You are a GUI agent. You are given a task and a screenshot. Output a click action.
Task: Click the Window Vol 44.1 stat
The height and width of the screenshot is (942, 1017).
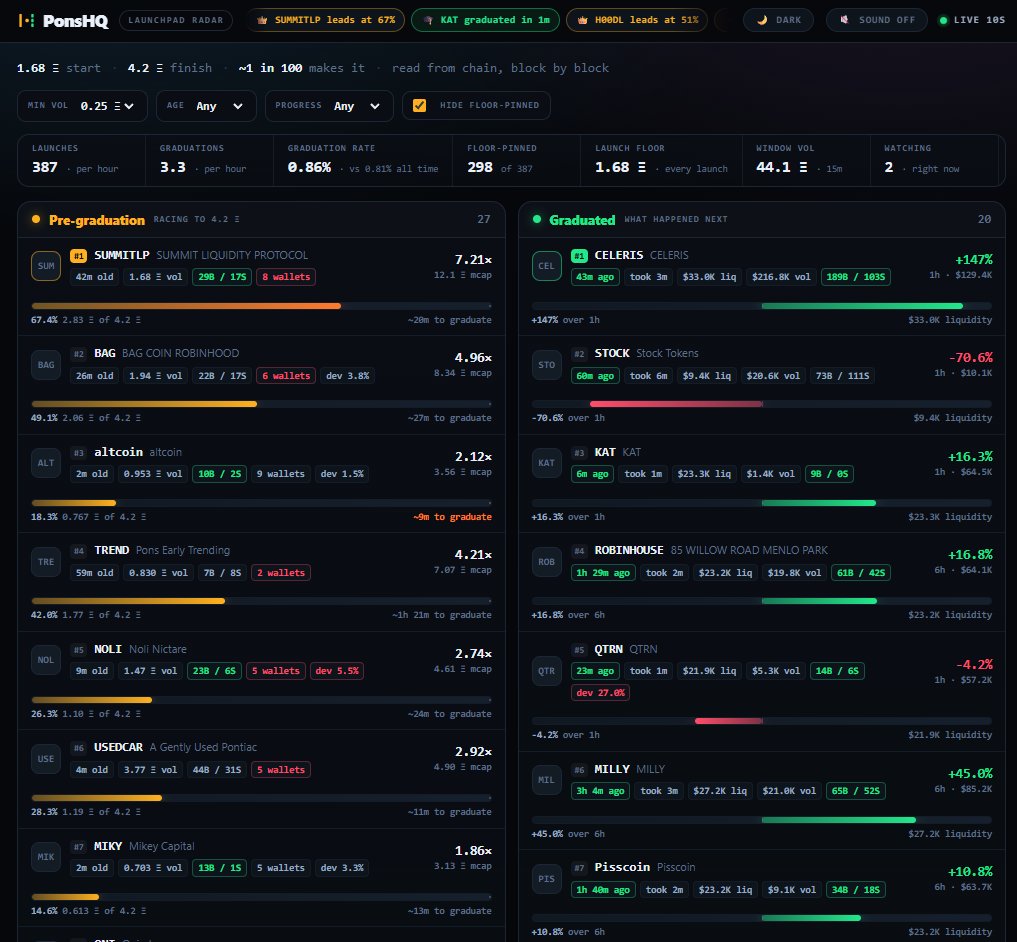806,160
